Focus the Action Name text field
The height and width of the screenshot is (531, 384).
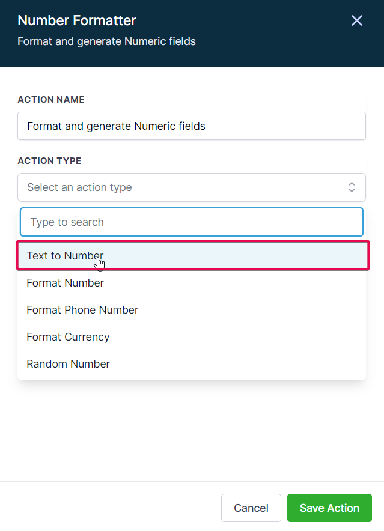pos(191,126)
